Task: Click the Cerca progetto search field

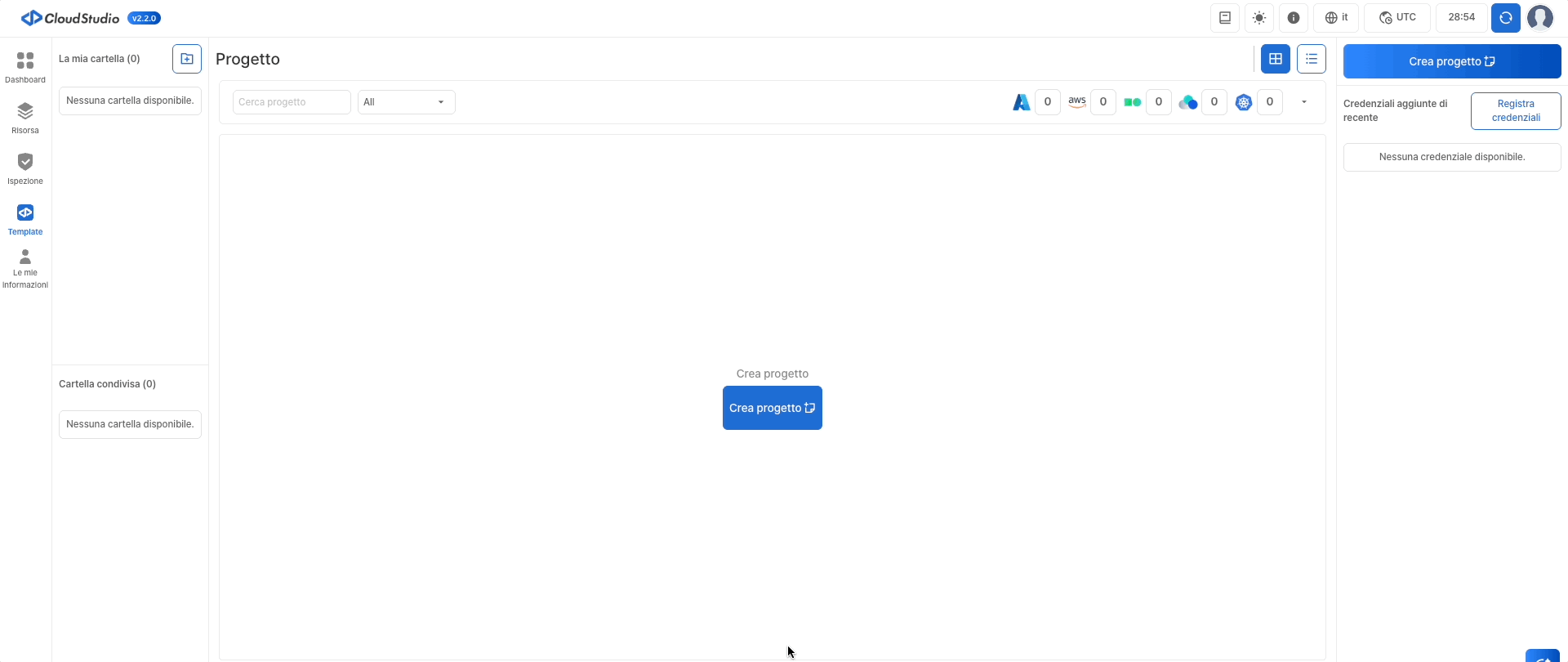Action: pyautogui.click(x=292, y=102)
